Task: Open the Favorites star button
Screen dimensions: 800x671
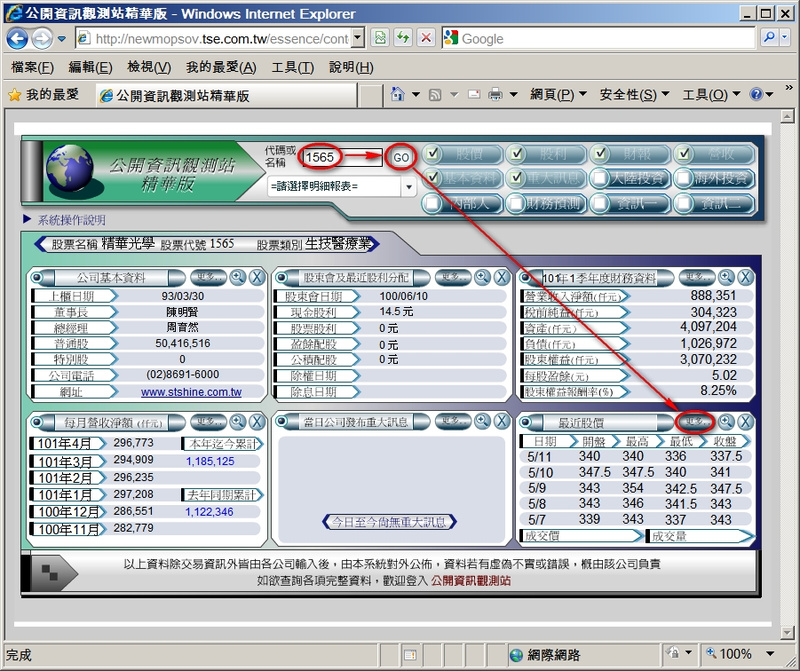Action: (x=43, y=94)
